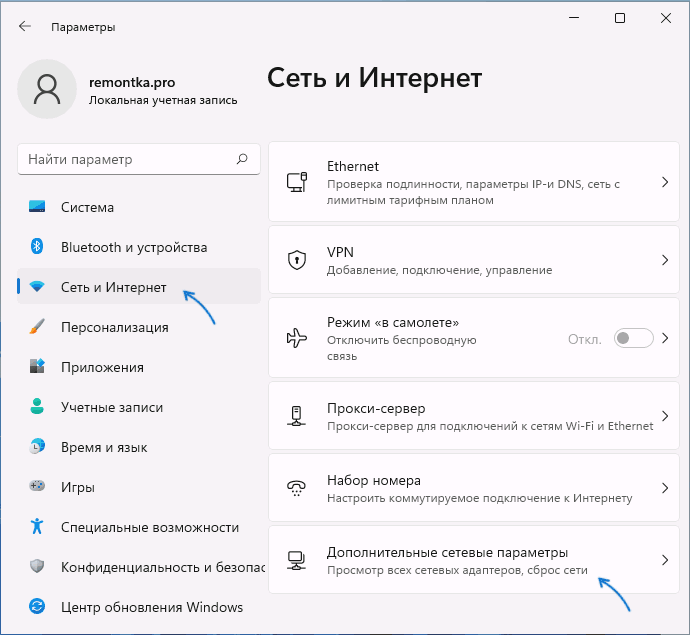Click the Найти параметр search field
This screenshot has height=635, width=690.
point(139,159)
